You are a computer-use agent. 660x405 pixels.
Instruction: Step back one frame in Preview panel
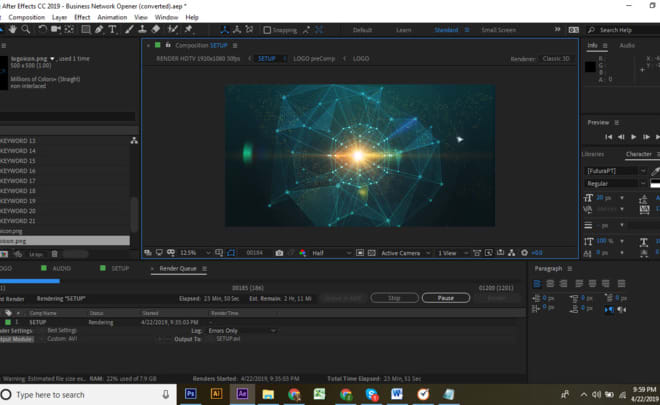click(x=621, y=137)
